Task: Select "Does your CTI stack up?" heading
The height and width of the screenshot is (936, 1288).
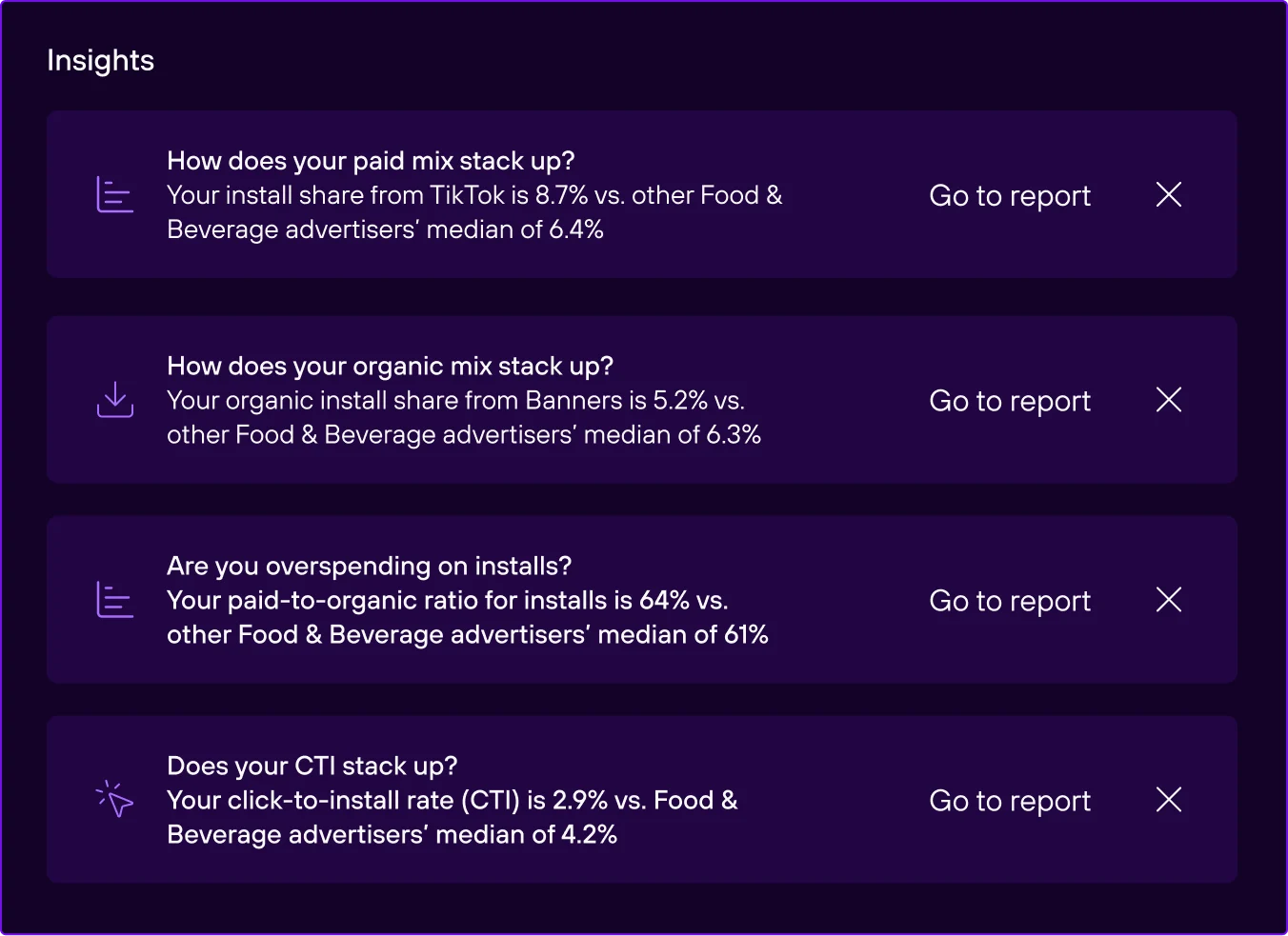Action: tap(312, 767)
